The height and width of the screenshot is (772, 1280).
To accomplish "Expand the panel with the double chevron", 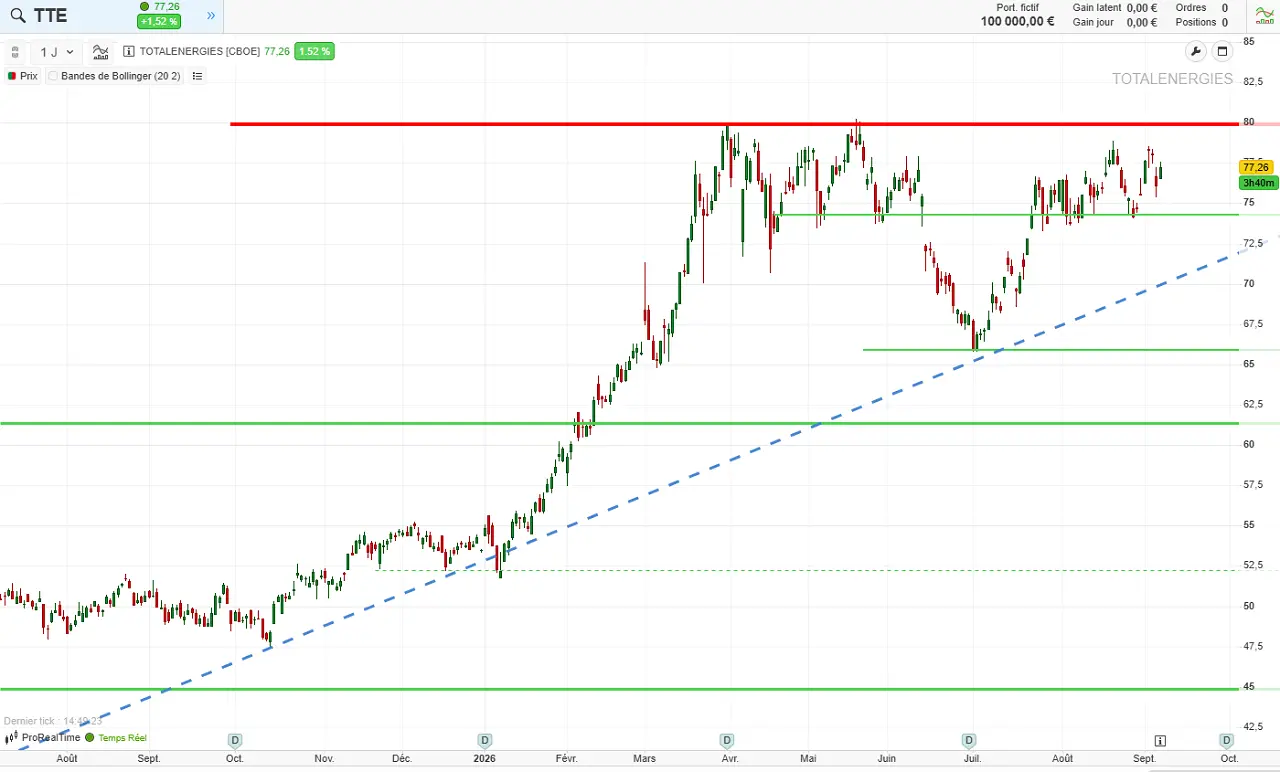I will (211, 16).
